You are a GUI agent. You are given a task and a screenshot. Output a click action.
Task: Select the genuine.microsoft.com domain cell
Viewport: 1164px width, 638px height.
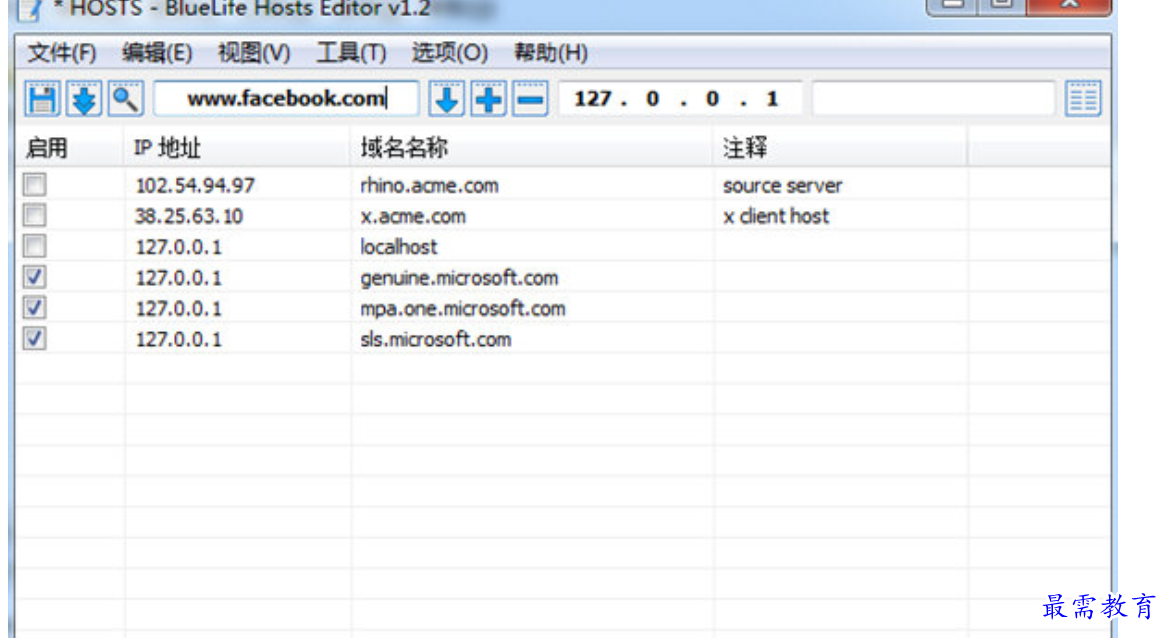tap(459, 278)
